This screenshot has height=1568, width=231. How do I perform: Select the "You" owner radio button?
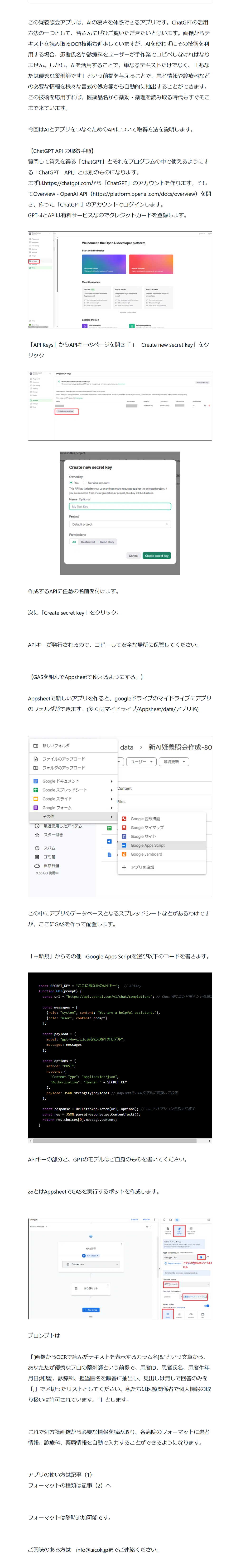click(71, 483)
